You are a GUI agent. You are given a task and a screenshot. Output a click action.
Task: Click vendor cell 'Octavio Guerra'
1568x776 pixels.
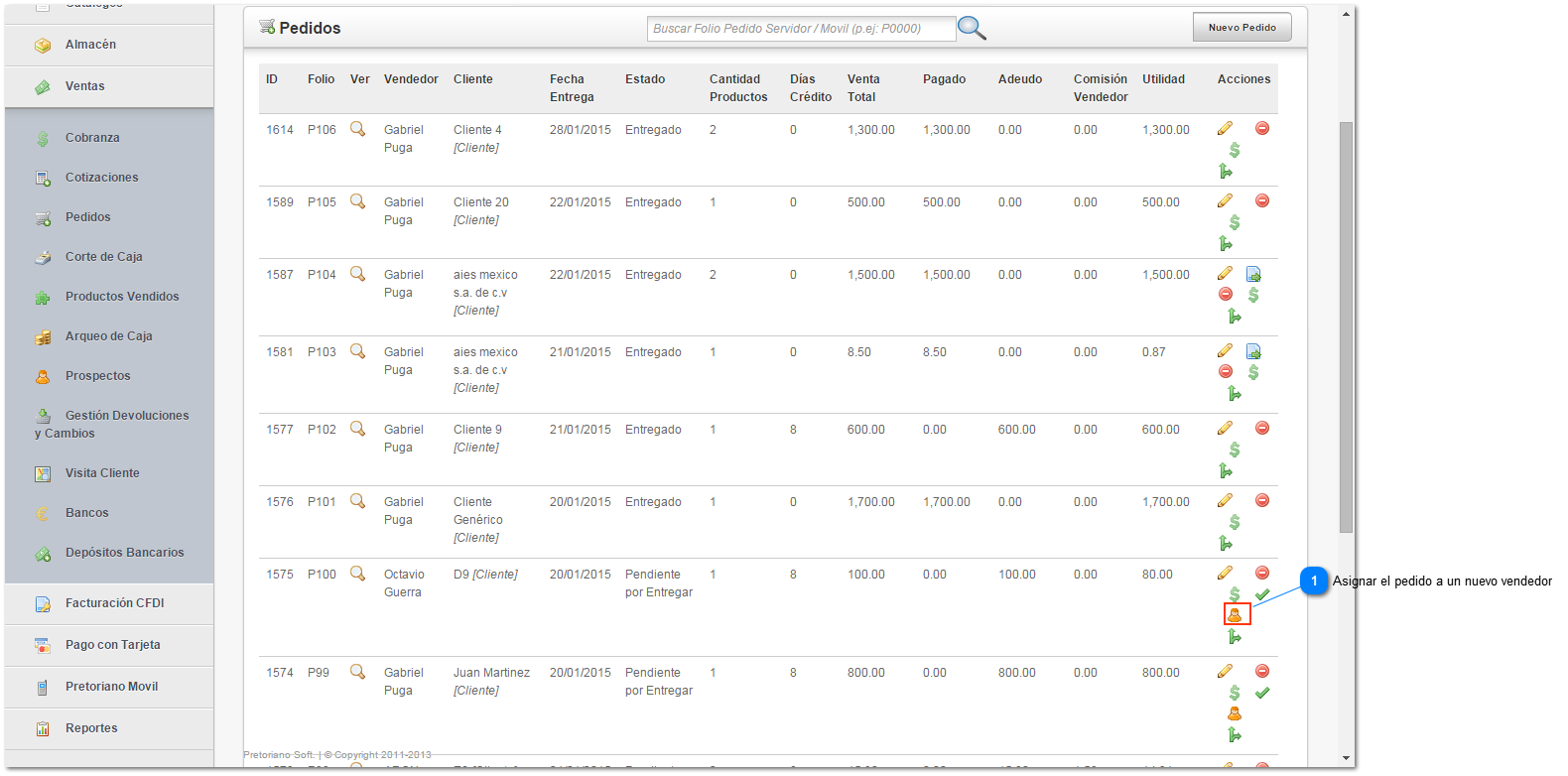[x=404, y=583]
